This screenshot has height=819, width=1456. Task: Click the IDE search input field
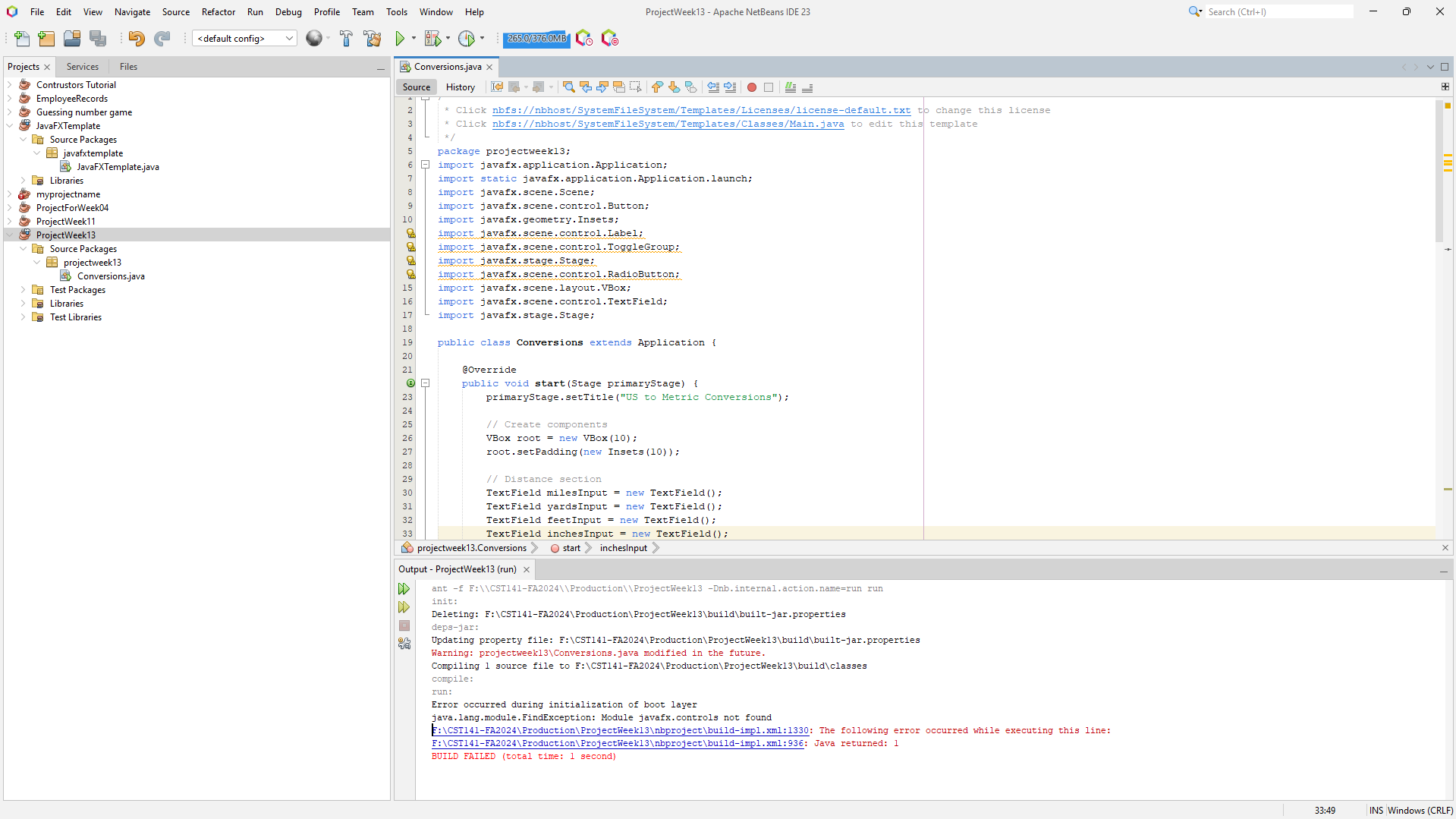tap(1278, 12)
